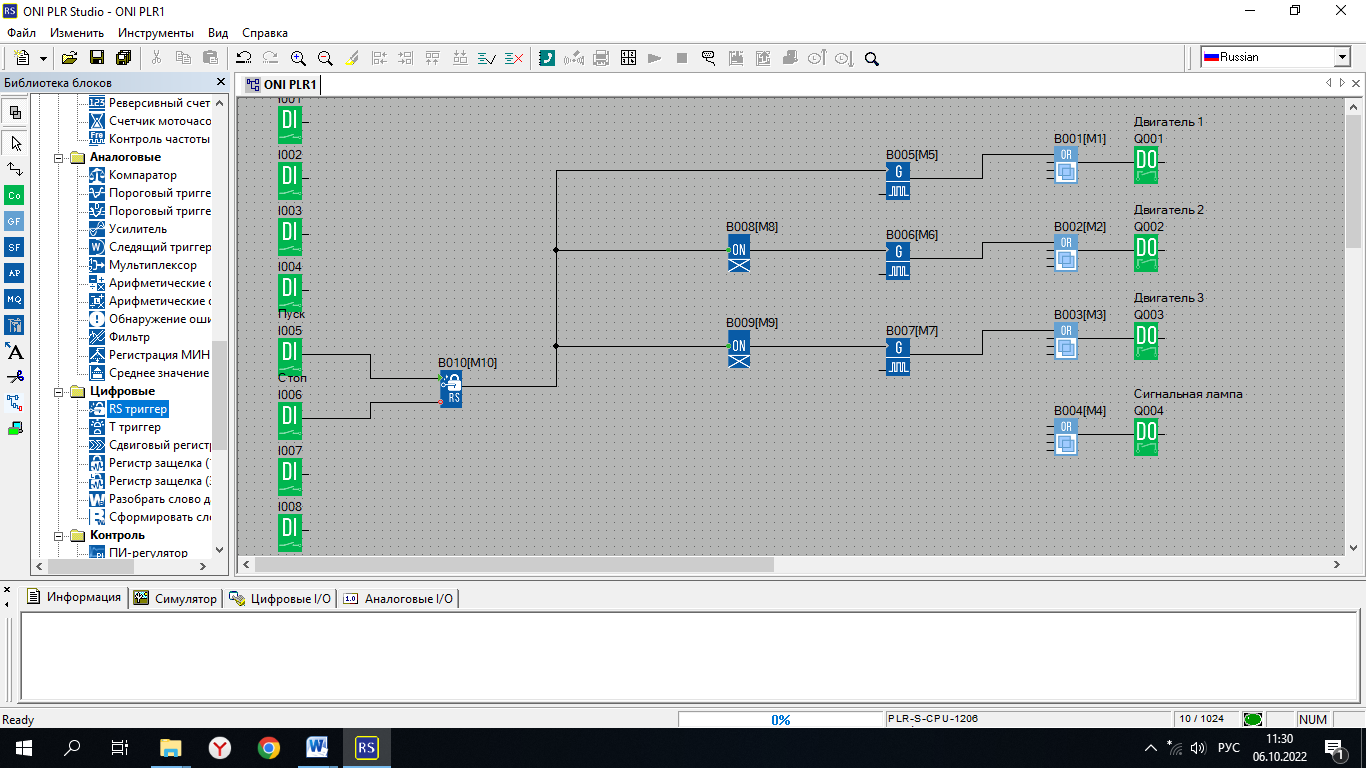Viewport: 1366px width, 768px height.
Task: Select the I005 Пуск input block
Action: pos(289,357)
